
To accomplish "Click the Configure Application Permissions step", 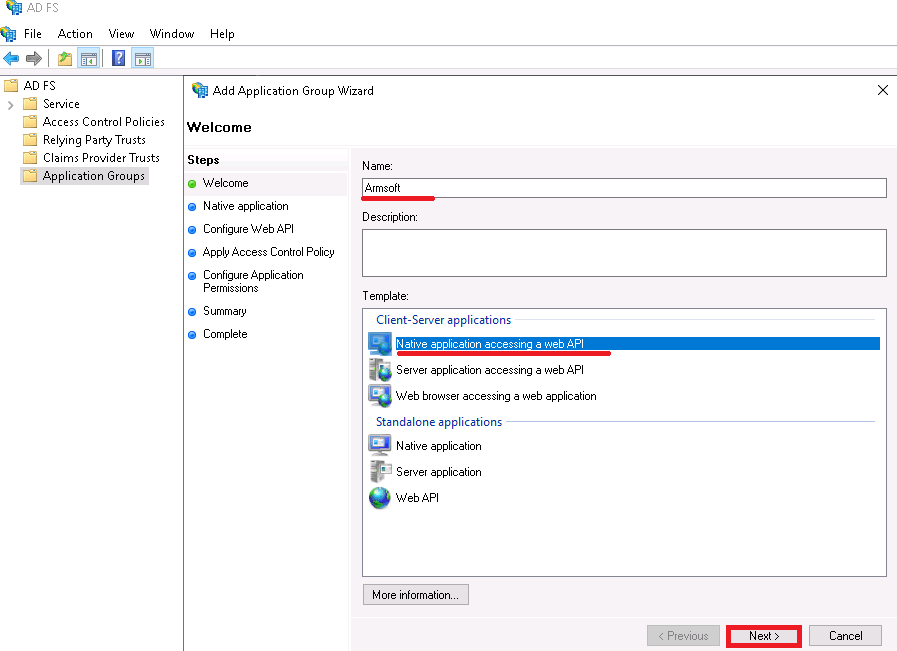I will pos(253,281).
